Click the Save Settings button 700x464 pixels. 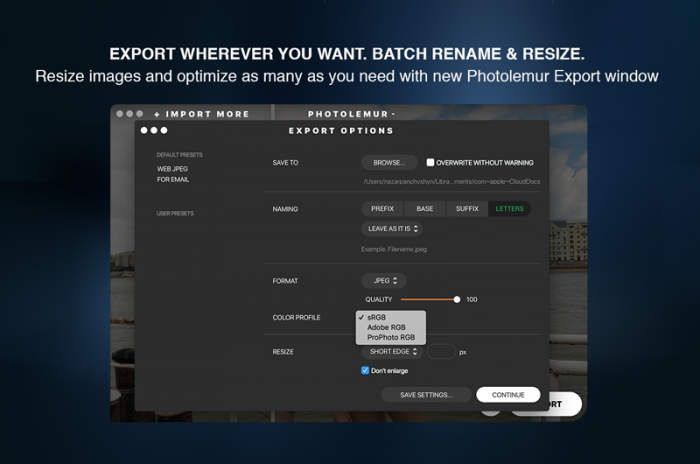coord(426,395)
